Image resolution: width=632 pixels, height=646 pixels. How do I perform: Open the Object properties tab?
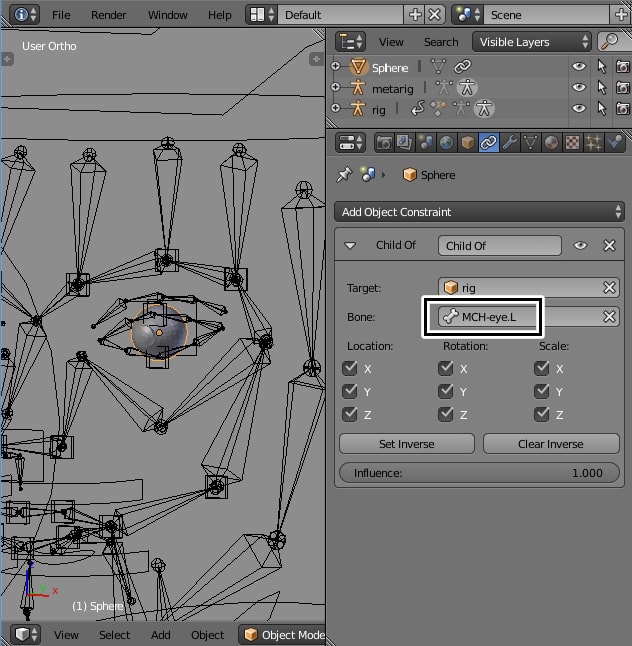[x=468, y=143]
